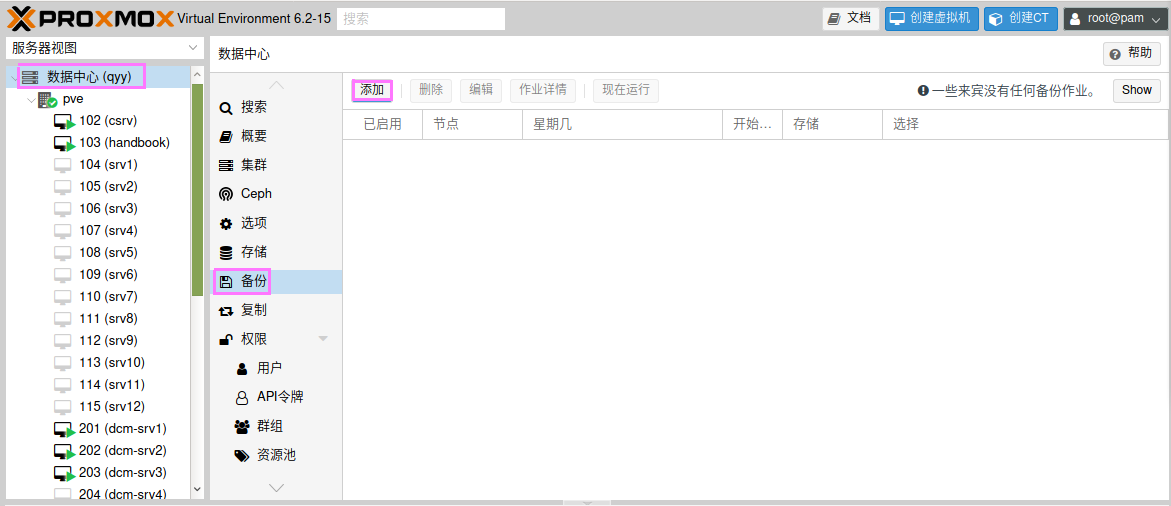Image resolution: width=1171 pixels, height=506 pixels.
Task: Click the gear icon beside 选项
Action: pos(226,223)
